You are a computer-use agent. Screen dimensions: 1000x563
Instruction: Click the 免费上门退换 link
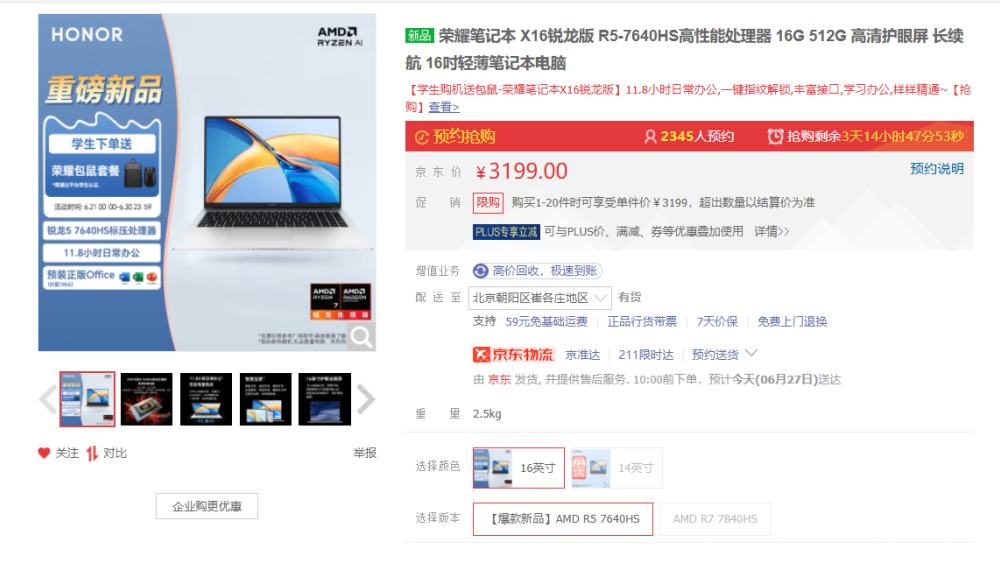coord(792,322)
